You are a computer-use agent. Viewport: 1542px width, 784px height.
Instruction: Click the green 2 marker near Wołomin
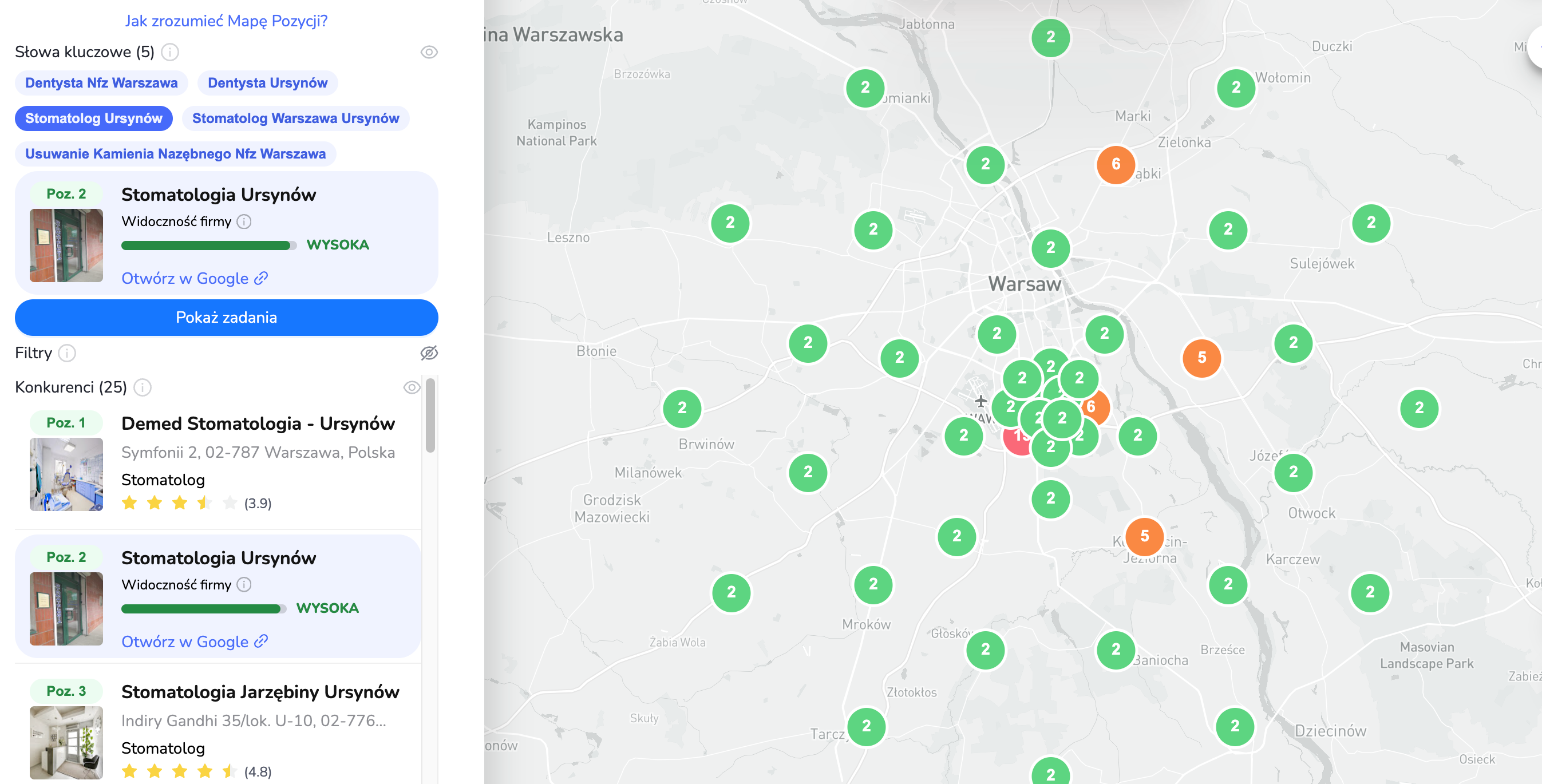[1236, 88]
